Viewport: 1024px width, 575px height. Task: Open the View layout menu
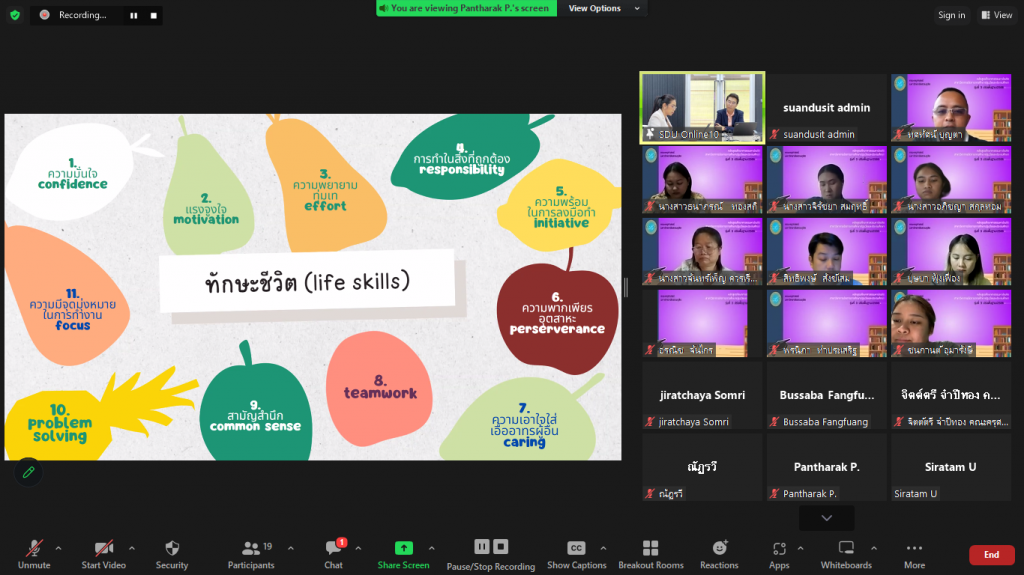[997, 15]
